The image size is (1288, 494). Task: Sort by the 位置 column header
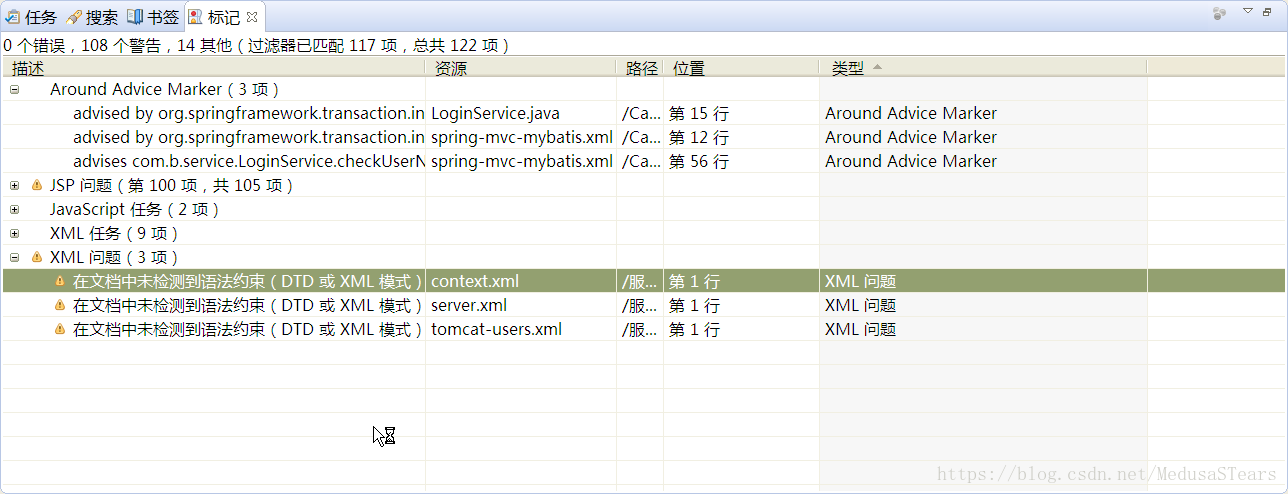(741, 68)
